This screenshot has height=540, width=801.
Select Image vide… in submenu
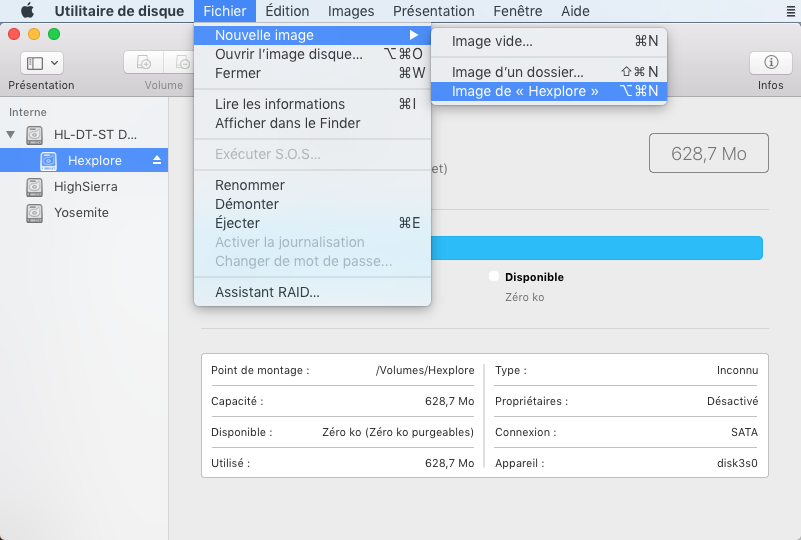click(549, 41)
